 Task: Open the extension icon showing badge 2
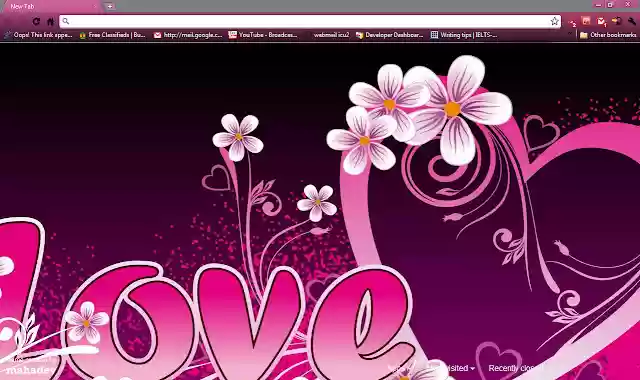572,22
